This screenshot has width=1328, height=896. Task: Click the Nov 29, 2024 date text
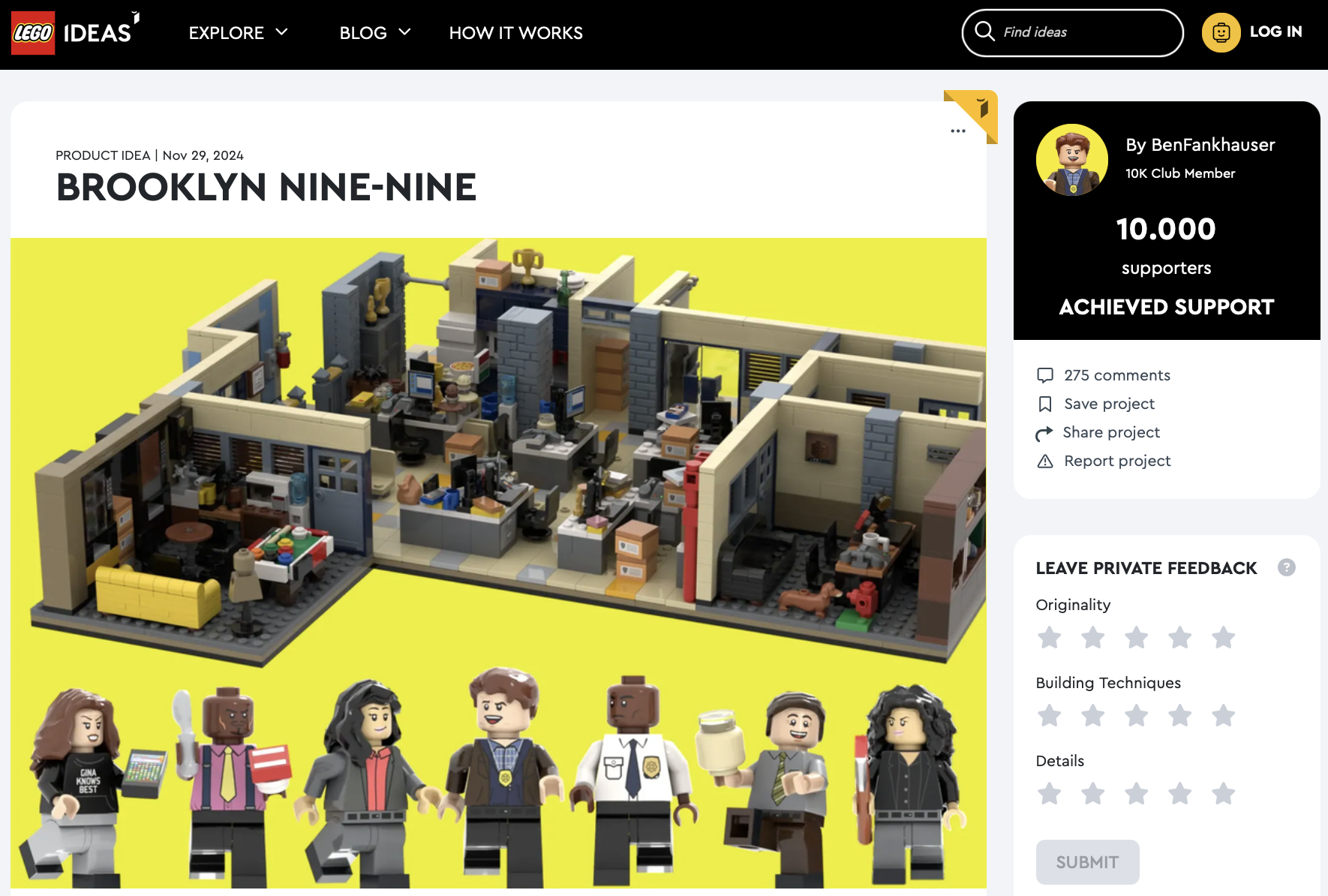203,155
